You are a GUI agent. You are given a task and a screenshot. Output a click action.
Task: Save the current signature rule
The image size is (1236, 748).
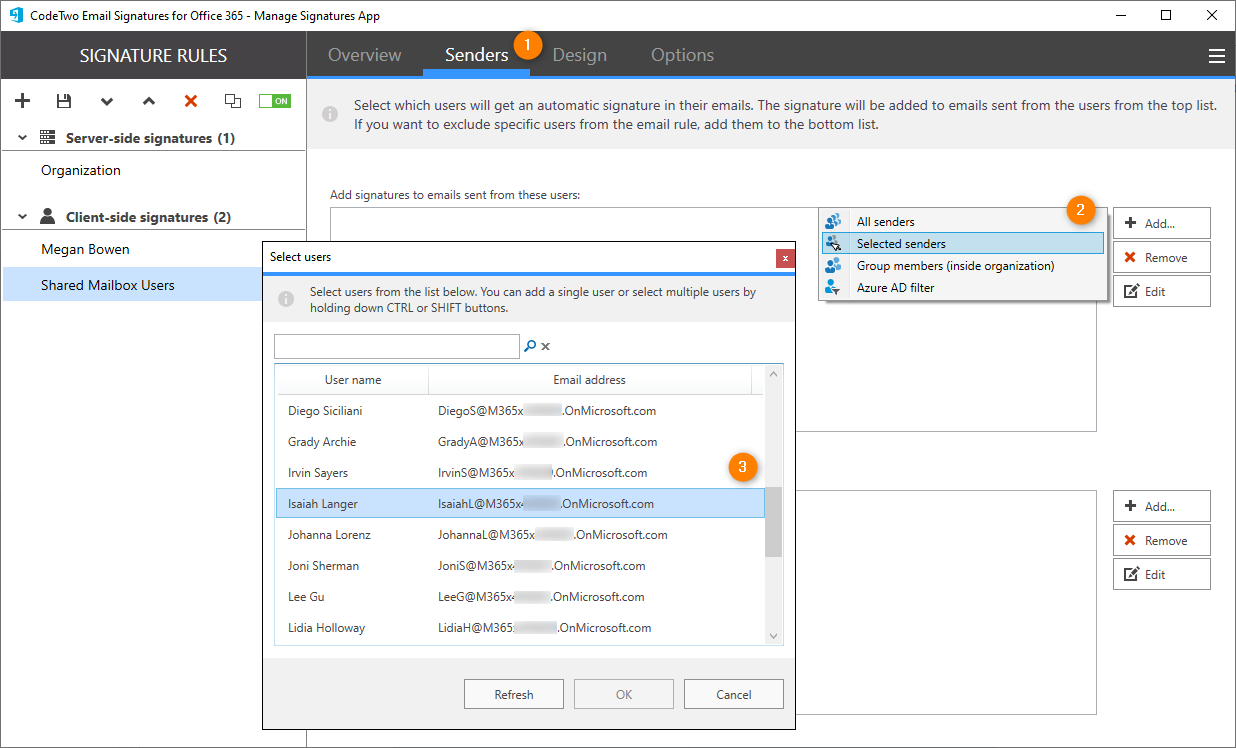point(63,100)
